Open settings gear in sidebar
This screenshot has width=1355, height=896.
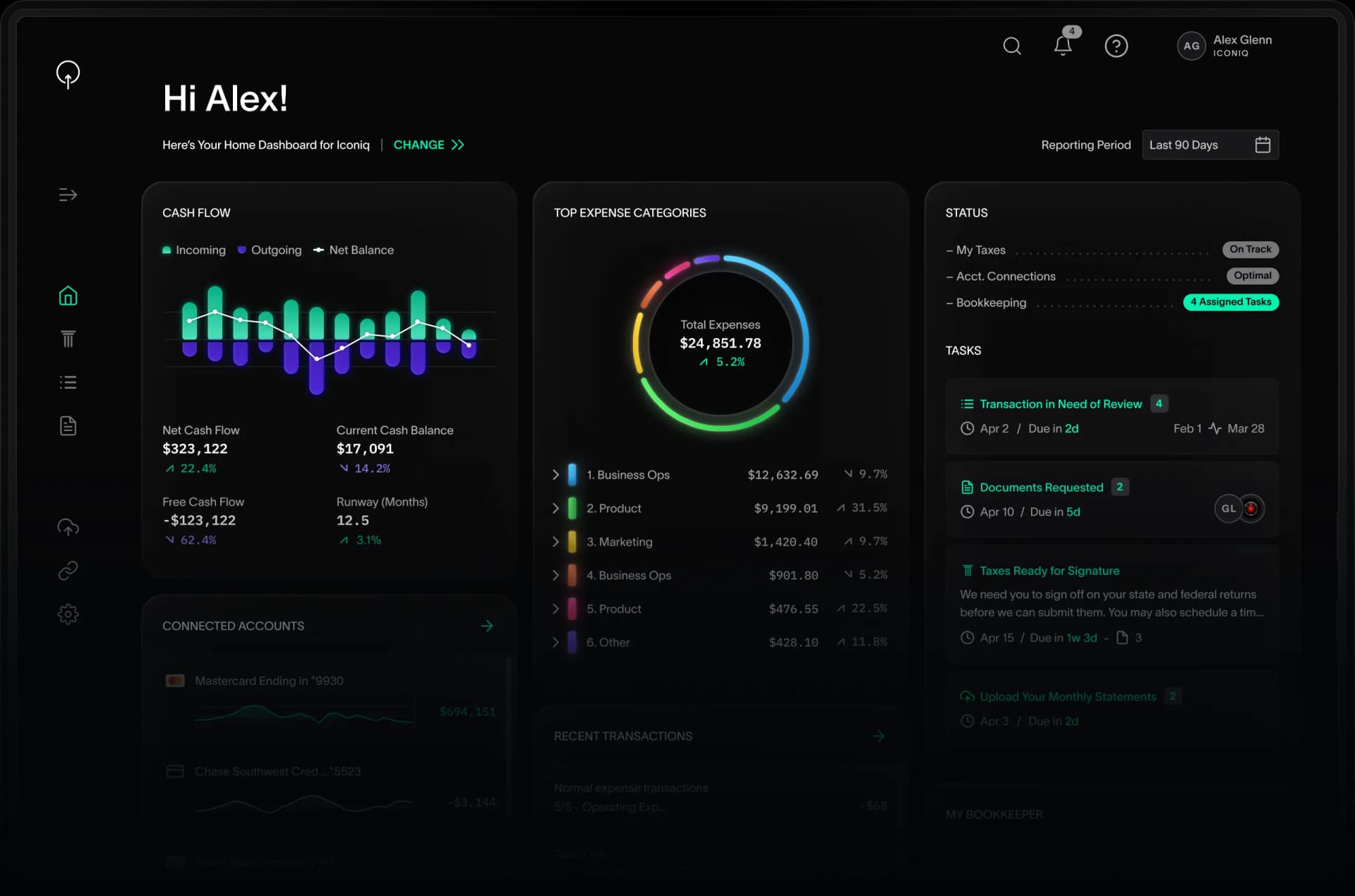click(x=68, y=614)
